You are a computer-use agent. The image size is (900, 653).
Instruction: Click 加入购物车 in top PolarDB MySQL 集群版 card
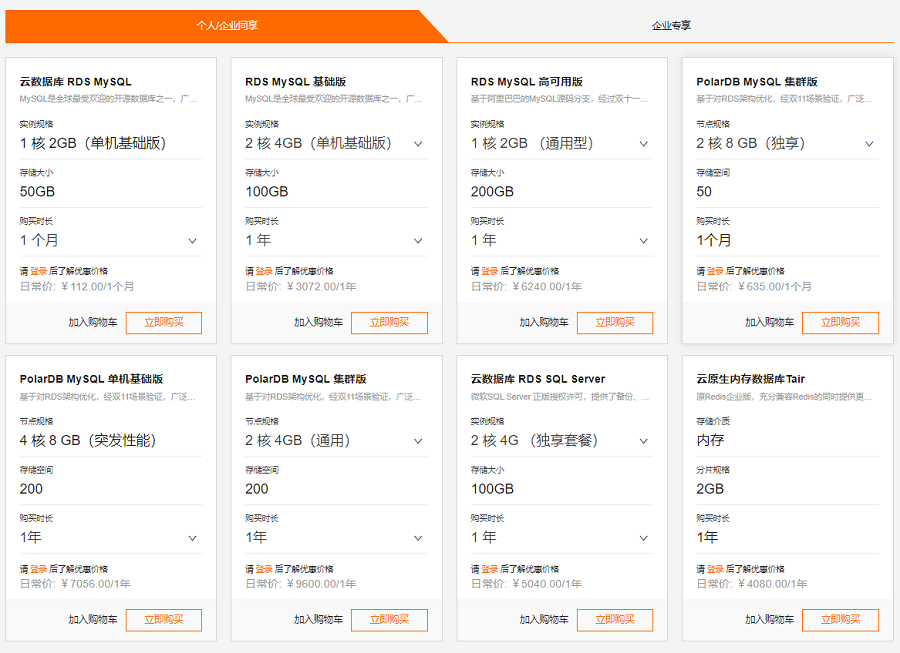tap(769, 322)
